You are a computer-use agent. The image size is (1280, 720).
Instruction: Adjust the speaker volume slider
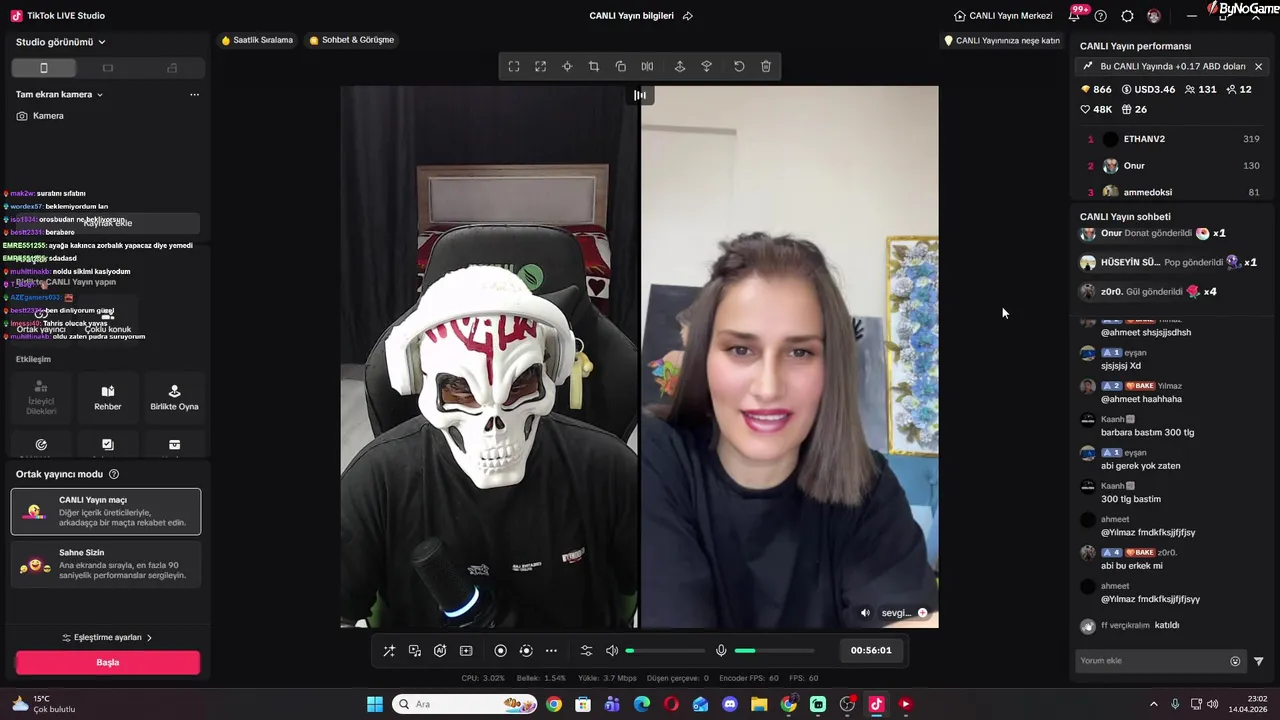[665, 651]
